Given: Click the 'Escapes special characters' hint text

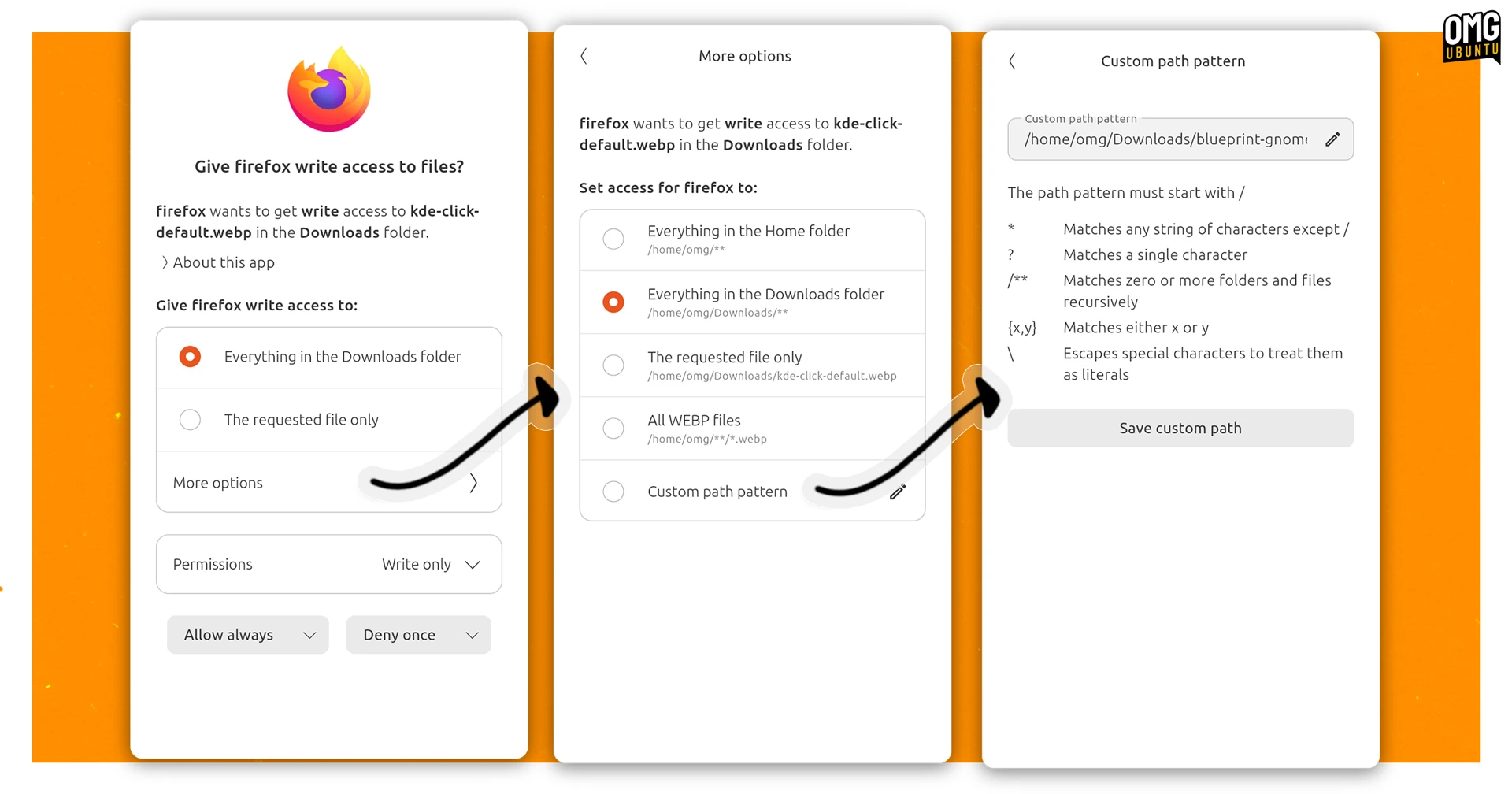Looking at the screenshot, I should click(1203, 364).
